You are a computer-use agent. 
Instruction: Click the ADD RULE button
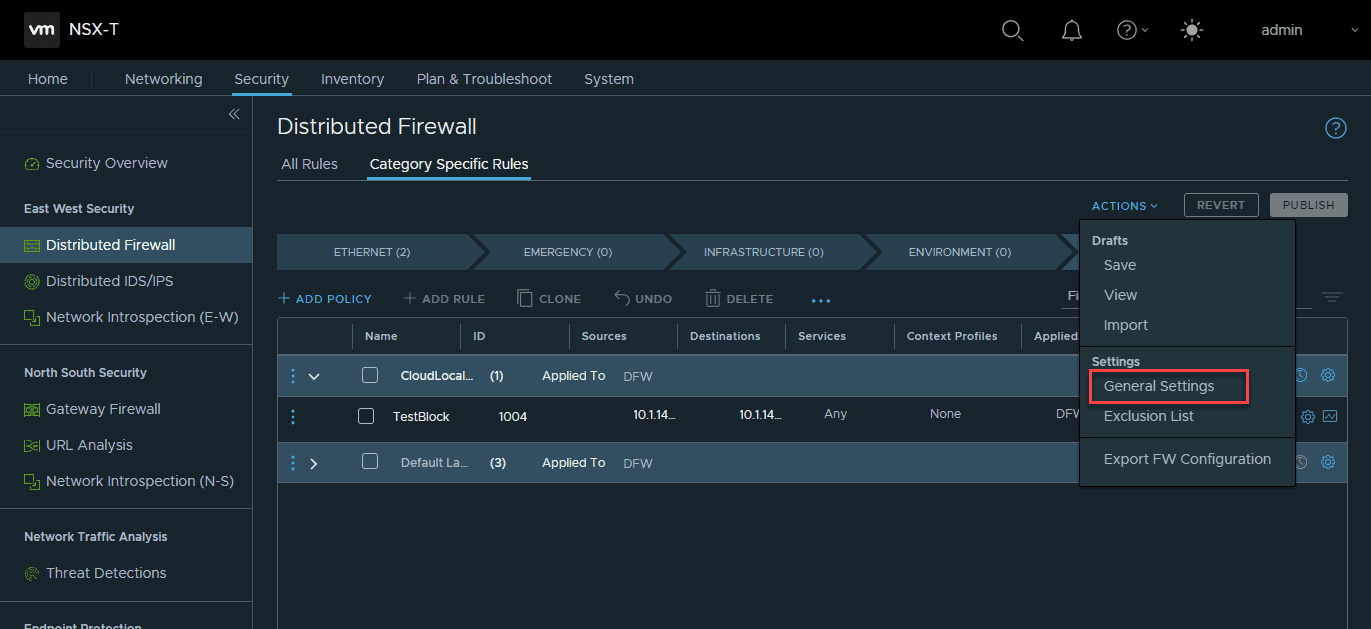(x=444, y=299)
